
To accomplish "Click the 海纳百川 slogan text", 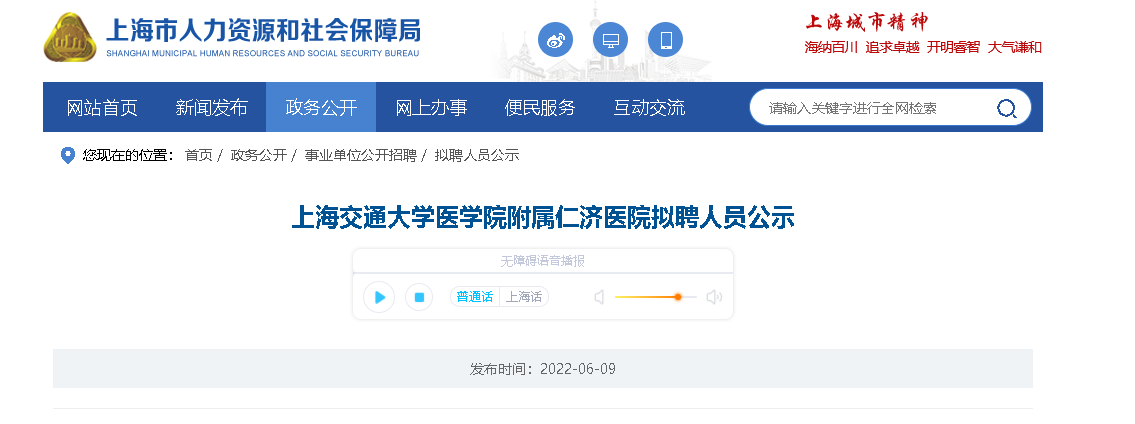I will [x=831, y=48].
